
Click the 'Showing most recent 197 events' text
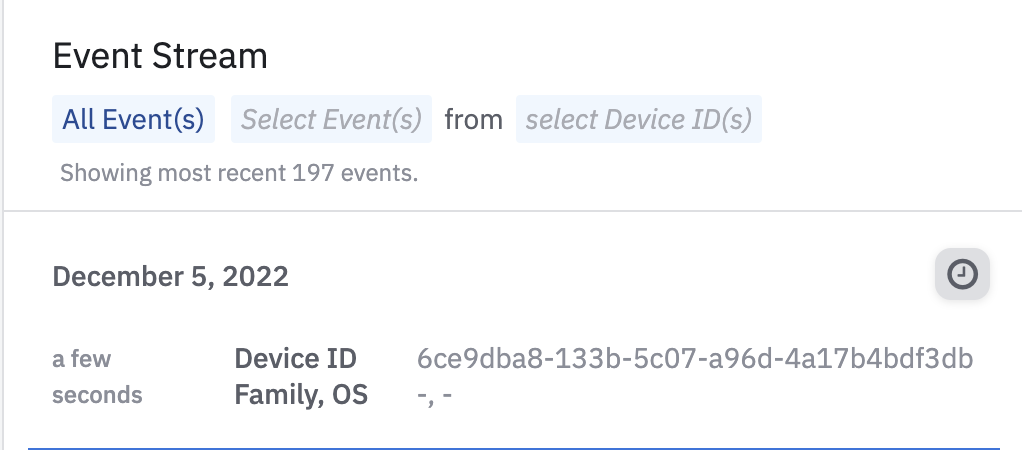(x=238, y=173)
